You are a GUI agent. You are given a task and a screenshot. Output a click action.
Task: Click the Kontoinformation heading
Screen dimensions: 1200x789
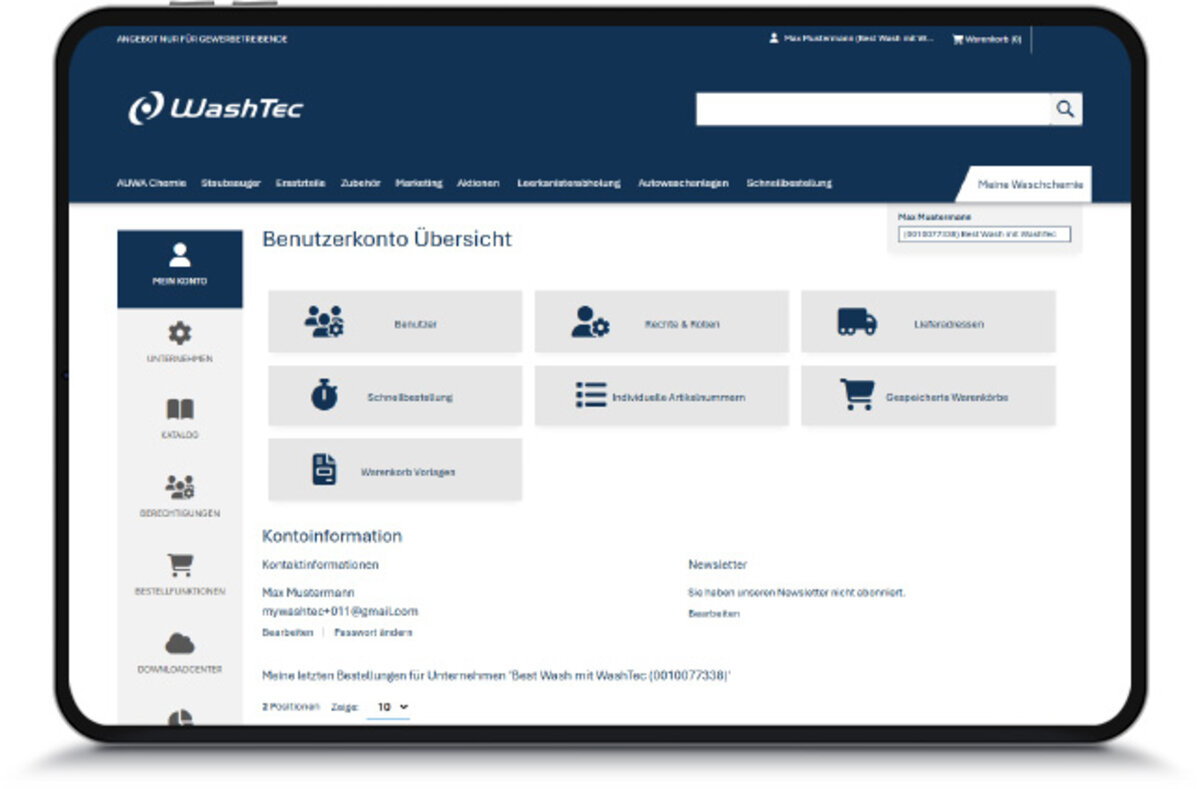(332, 536)
